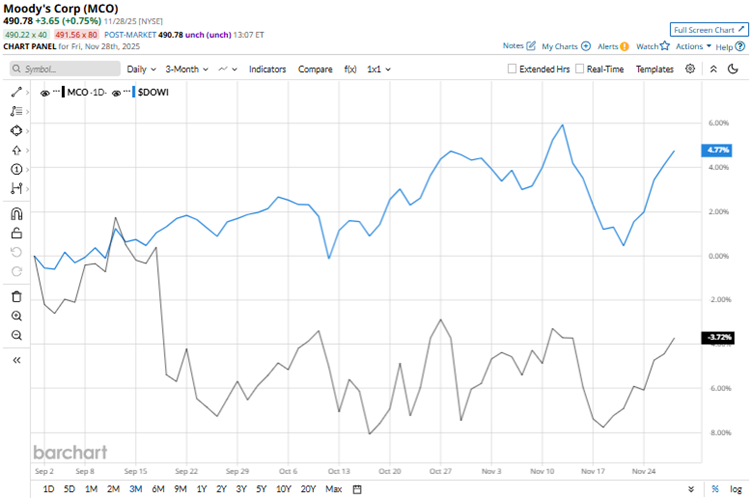Viewport: 752px width, 498px height.
Task: Add to Watch list star icon
Action: 664,46
